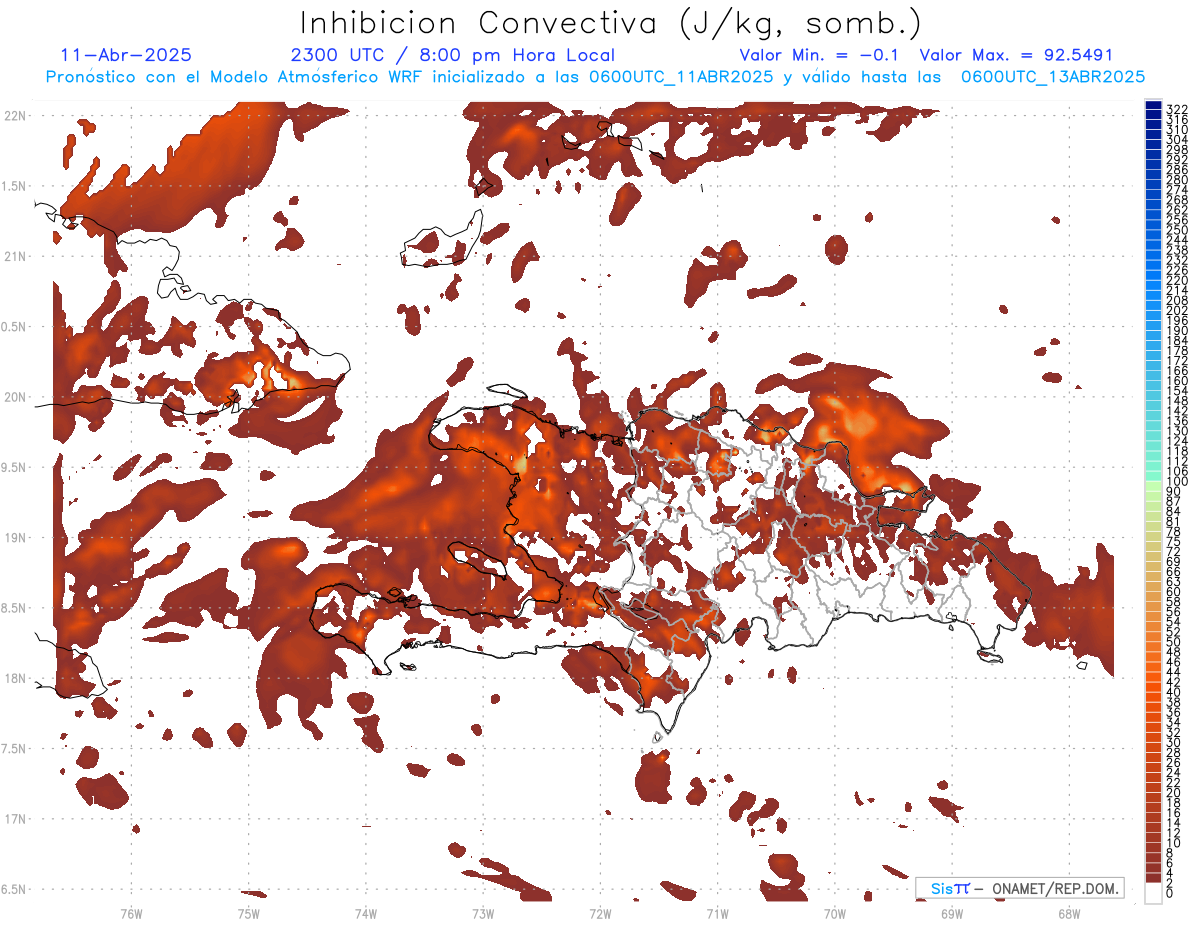This screenshot has width=1200, height=927.
Task: Click the title "Inhibicion Convectiva (J/kg, somb.)"
Action: point(611,22)
